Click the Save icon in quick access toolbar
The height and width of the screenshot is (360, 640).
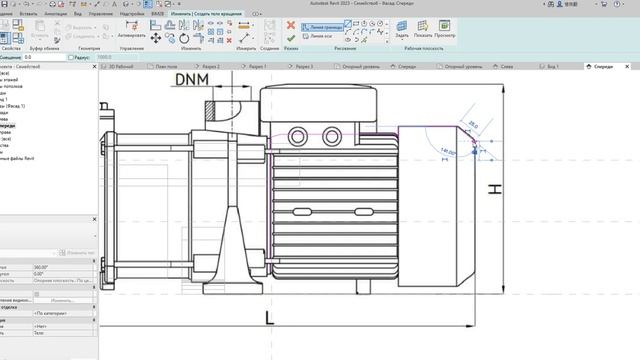click(x=4, y=4)
